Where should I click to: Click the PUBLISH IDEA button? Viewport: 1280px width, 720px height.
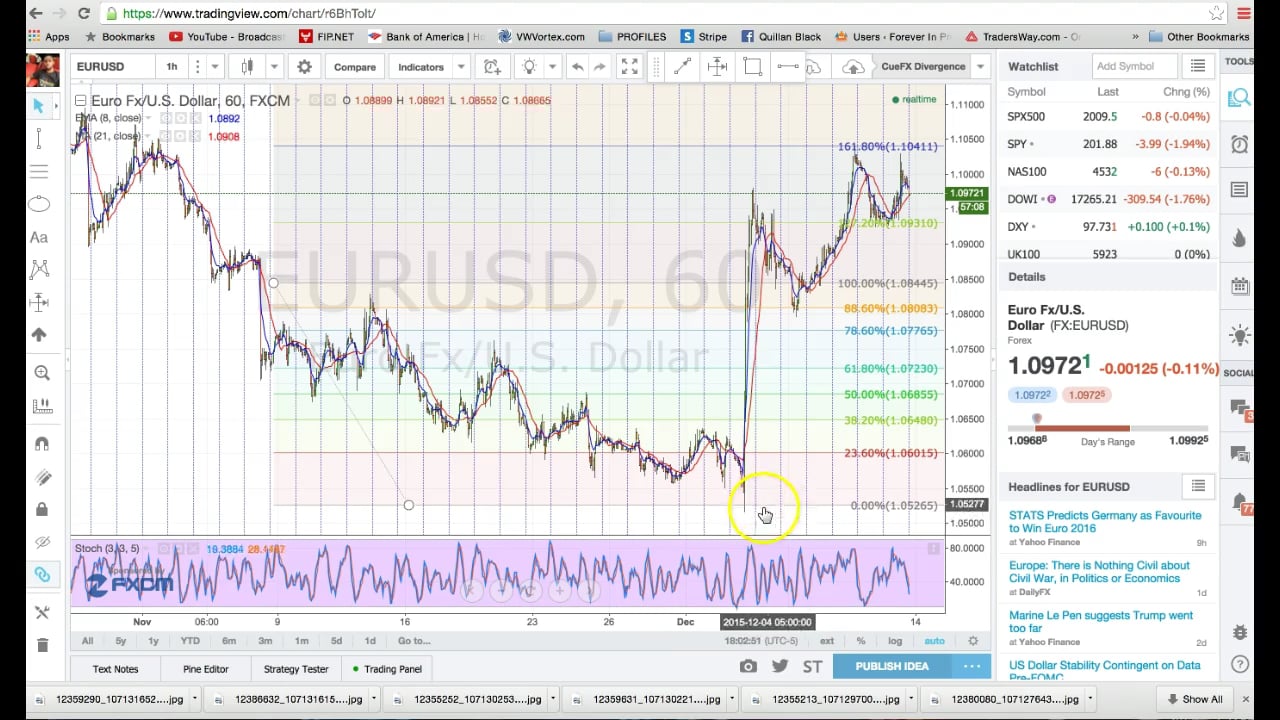point(892,666)
